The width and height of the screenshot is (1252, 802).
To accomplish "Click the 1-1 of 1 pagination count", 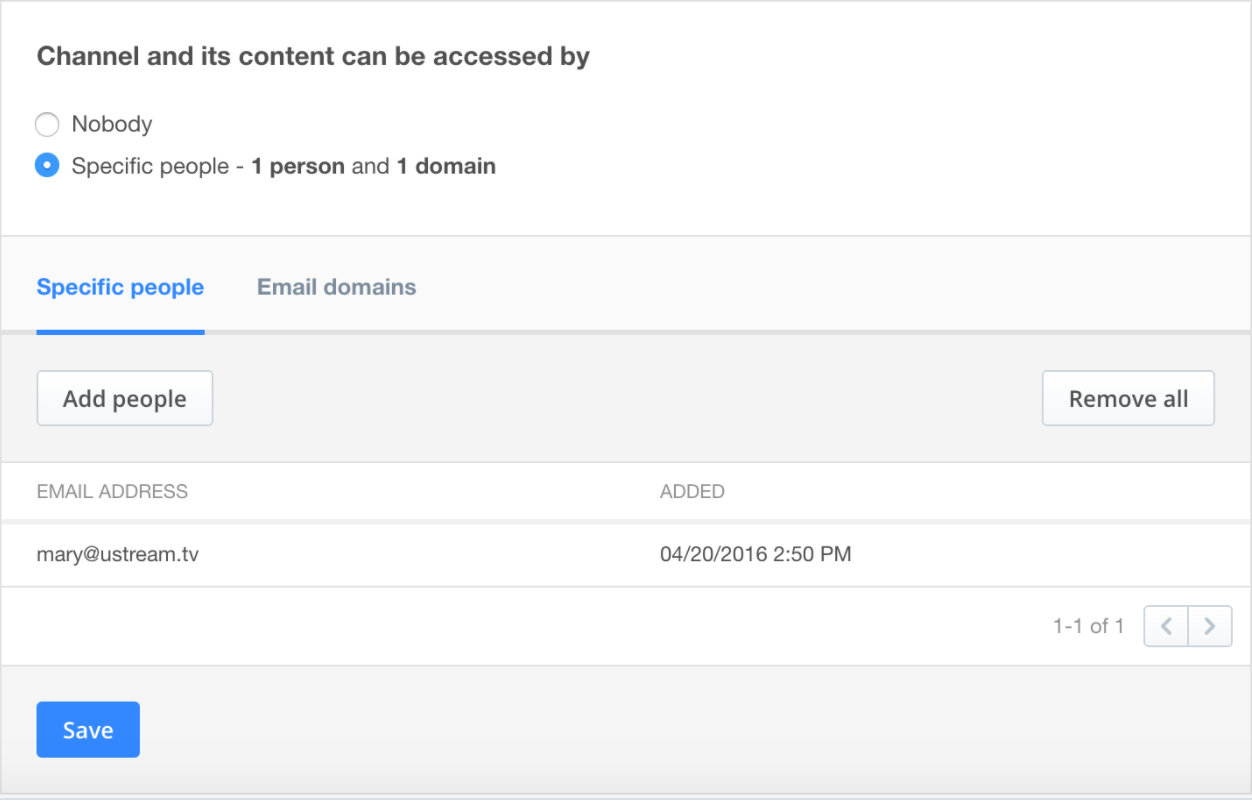I will click(1088, 626).
